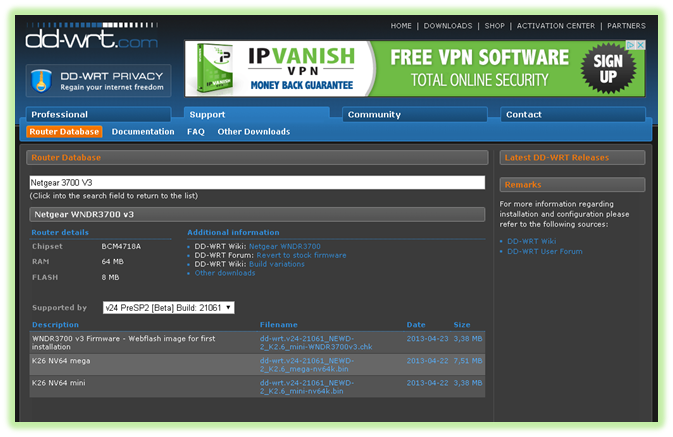This screenshot has width=673, height=437.
Task: Switch to the Support tab
Action: tap(257, 115)
